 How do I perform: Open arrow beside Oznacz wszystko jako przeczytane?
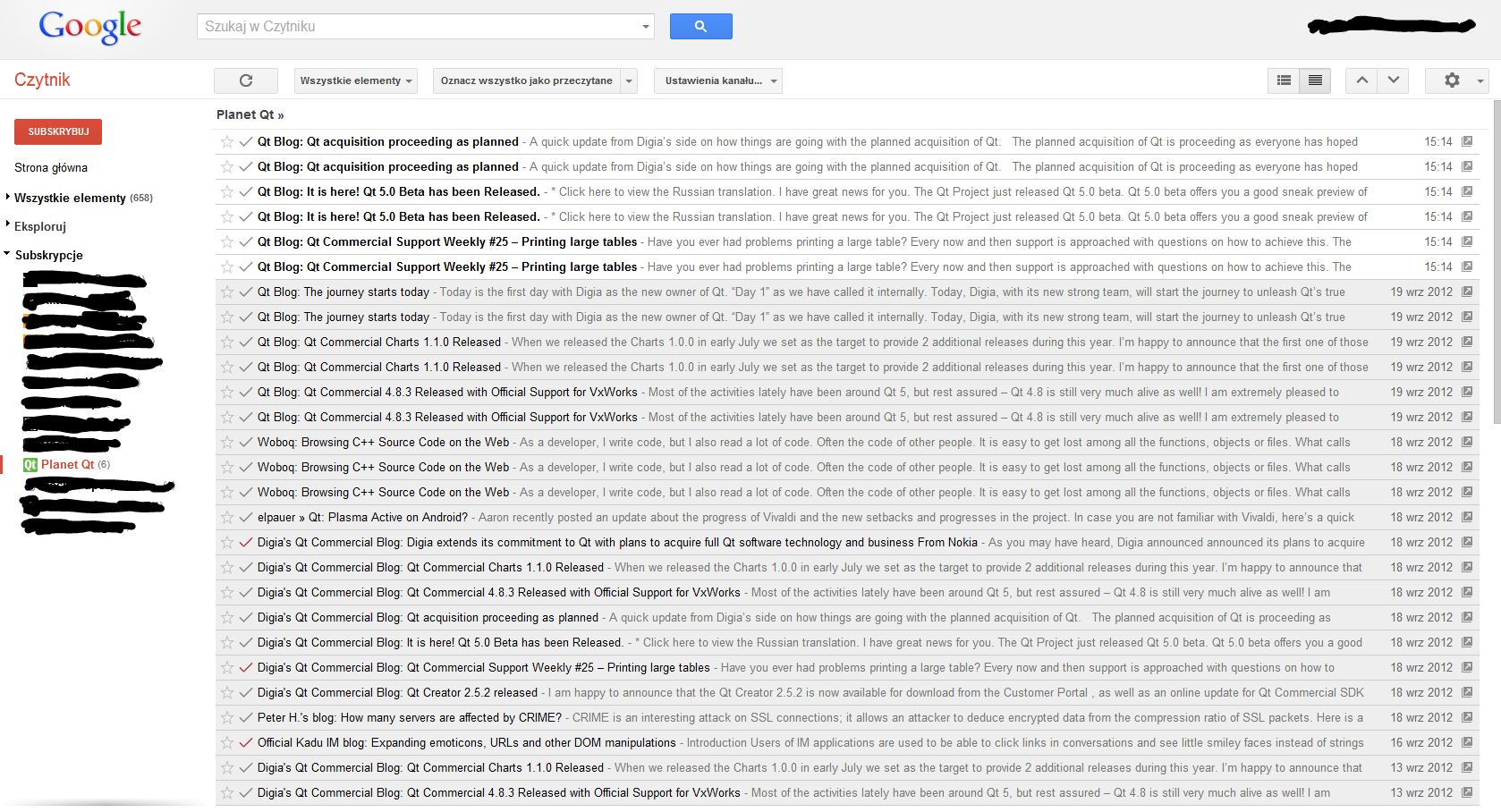[629, 80]
